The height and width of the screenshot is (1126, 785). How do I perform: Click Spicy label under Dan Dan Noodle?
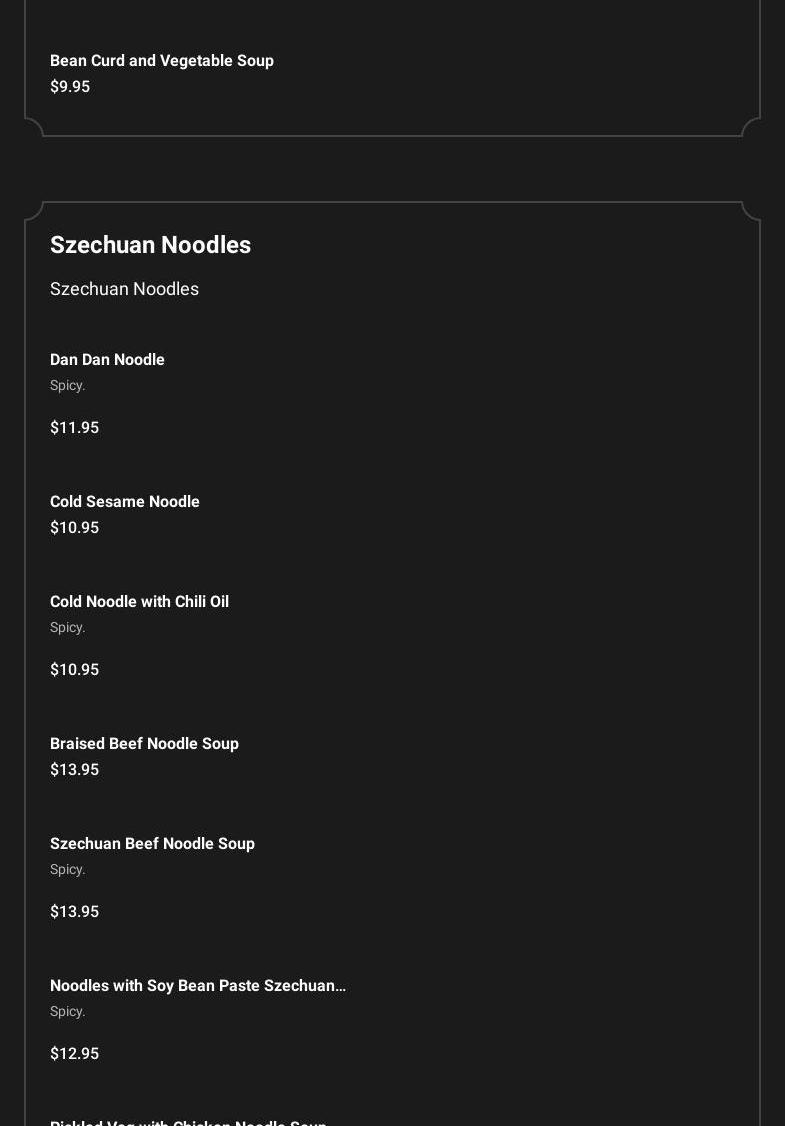(x=68, y=386)
